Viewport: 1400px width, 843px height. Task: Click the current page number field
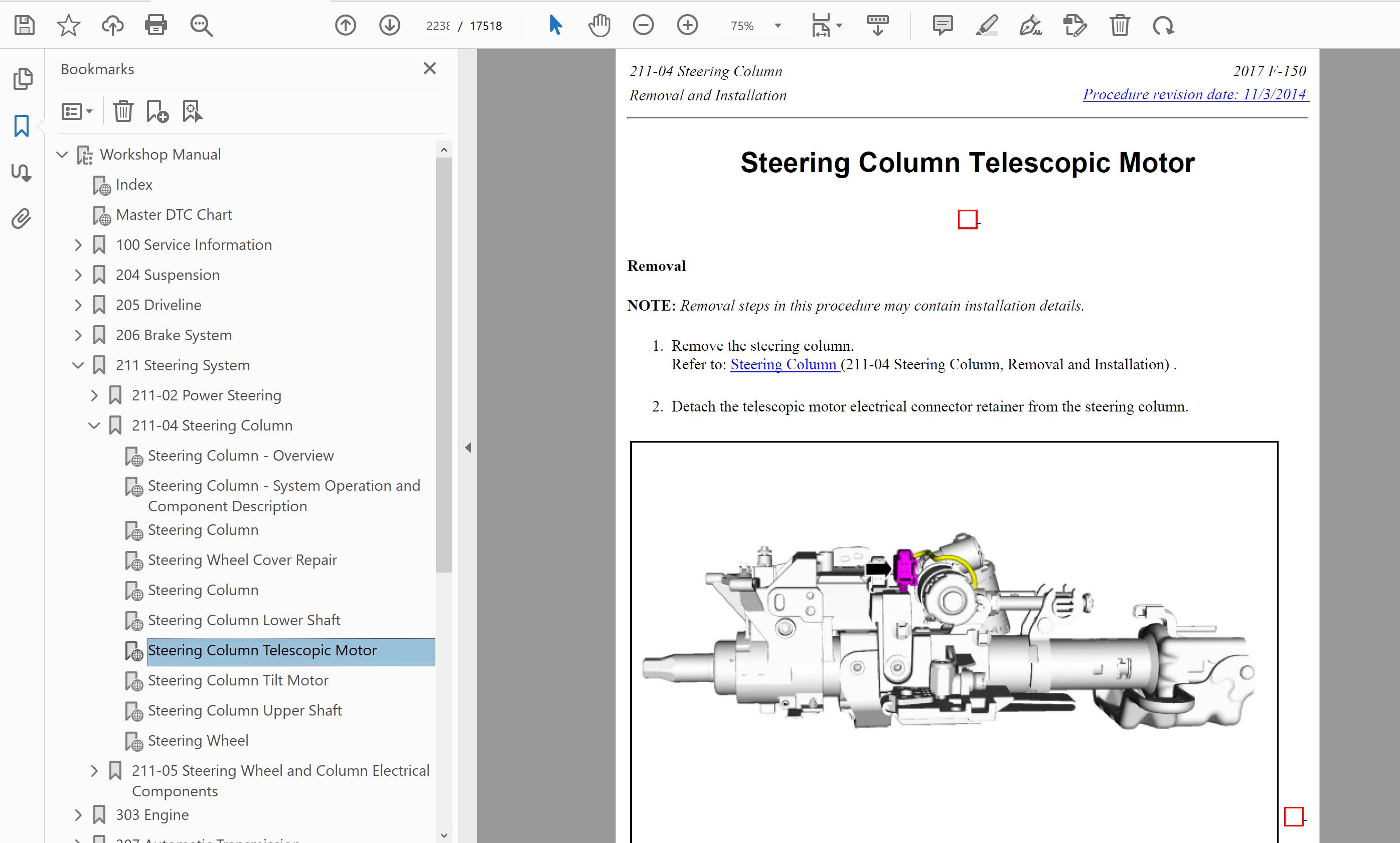click(438, 26)
